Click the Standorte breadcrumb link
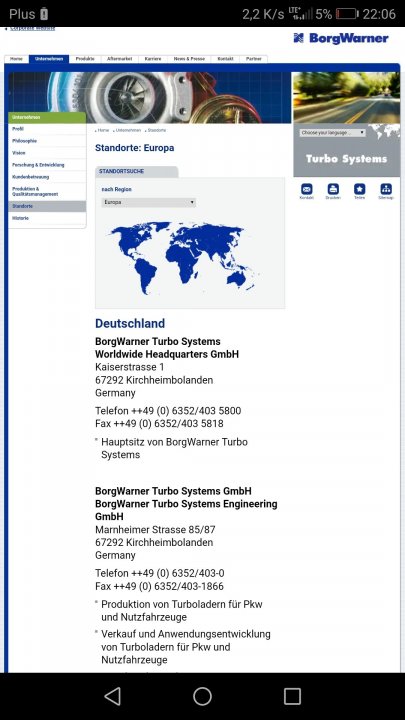 (x=156, y=130)
